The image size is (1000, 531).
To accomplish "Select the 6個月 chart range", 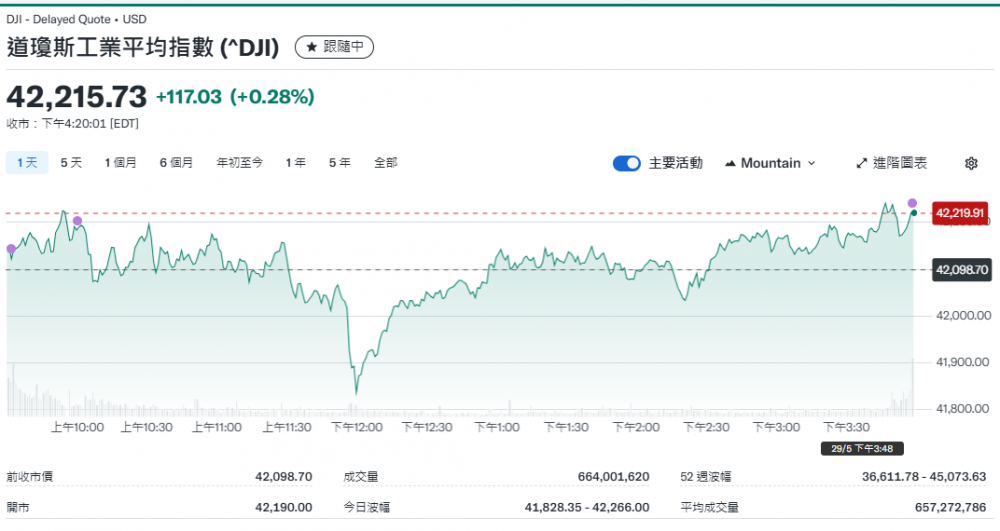I will pos(176,163).
